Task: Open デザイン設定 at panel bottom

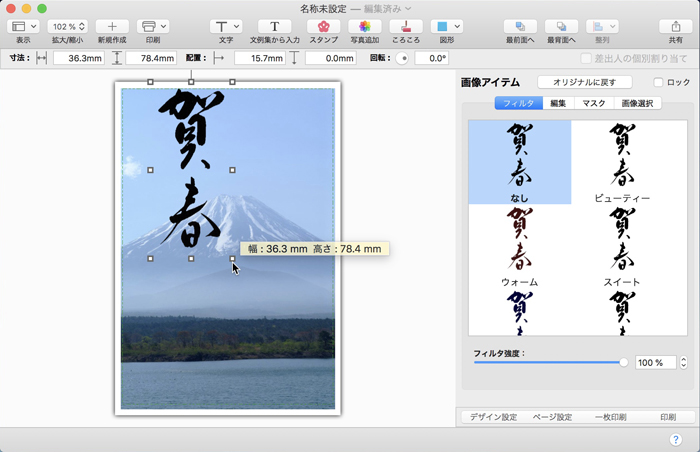Action: [493, 417]
